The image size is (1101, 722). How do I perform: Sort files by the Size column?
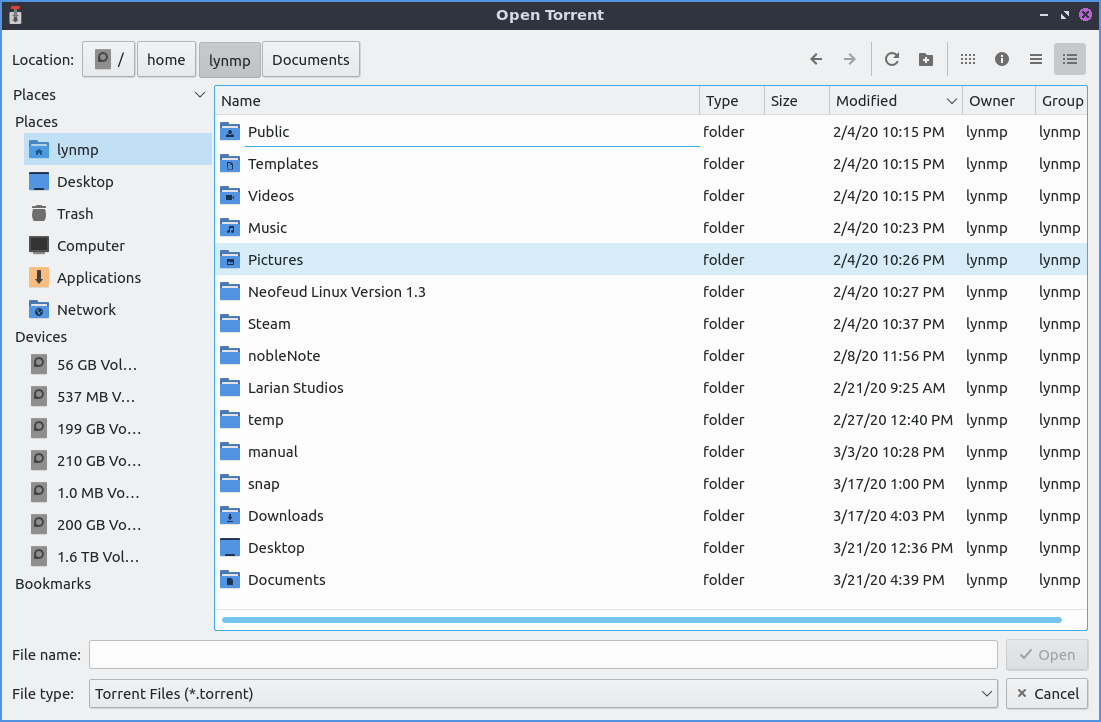[796, 101]
